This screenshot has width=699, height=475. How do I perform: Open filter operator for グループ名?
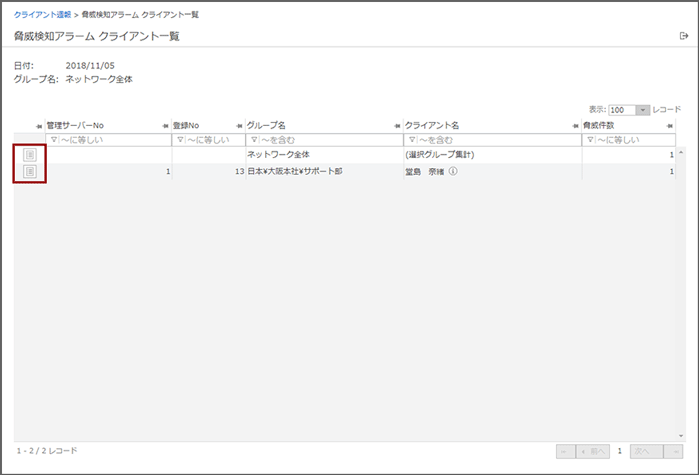(254, 140)
